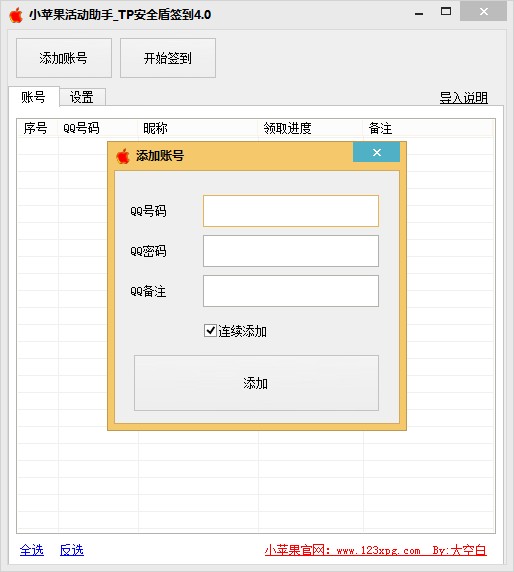
Task: Focus the QQ号码 input field
Action: click(291, 211)
